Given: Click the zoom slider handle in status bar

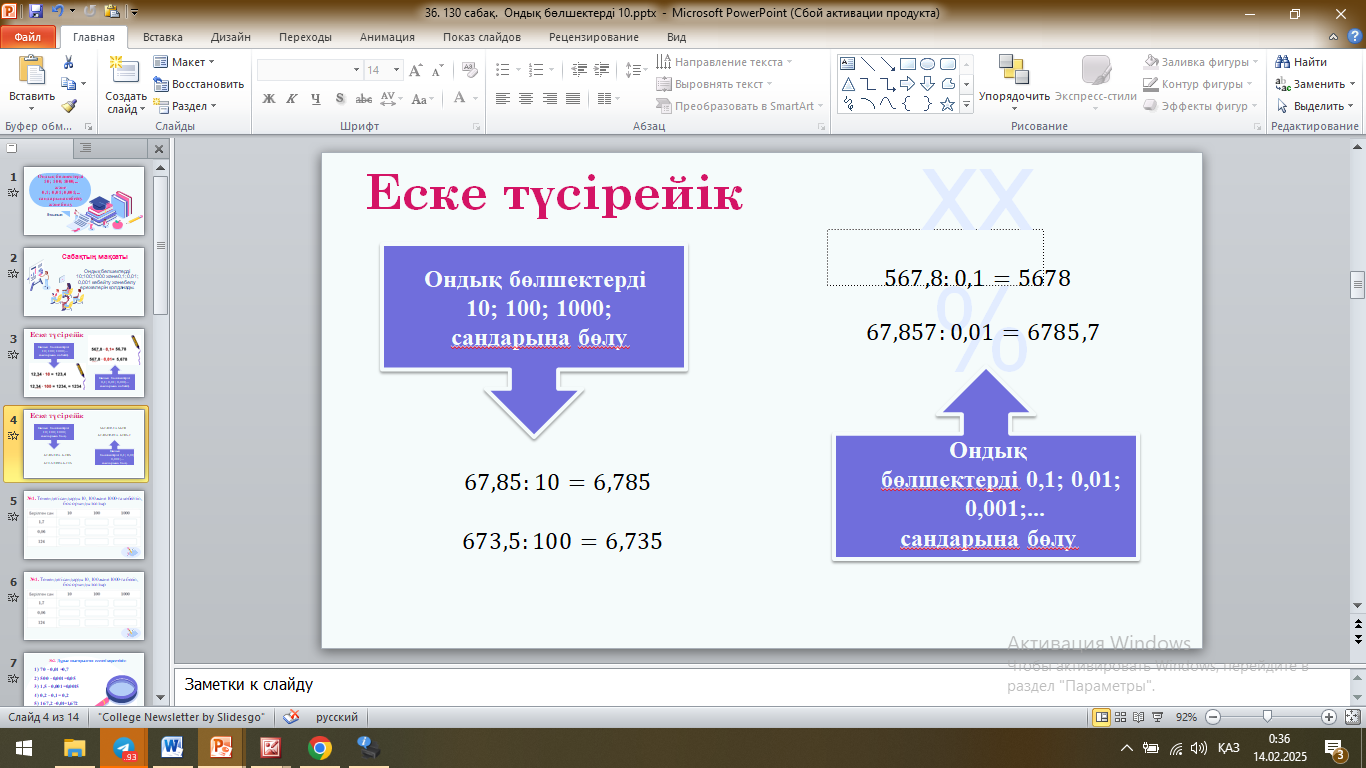Looking at the screenshot, I should tap(1267, 717).
